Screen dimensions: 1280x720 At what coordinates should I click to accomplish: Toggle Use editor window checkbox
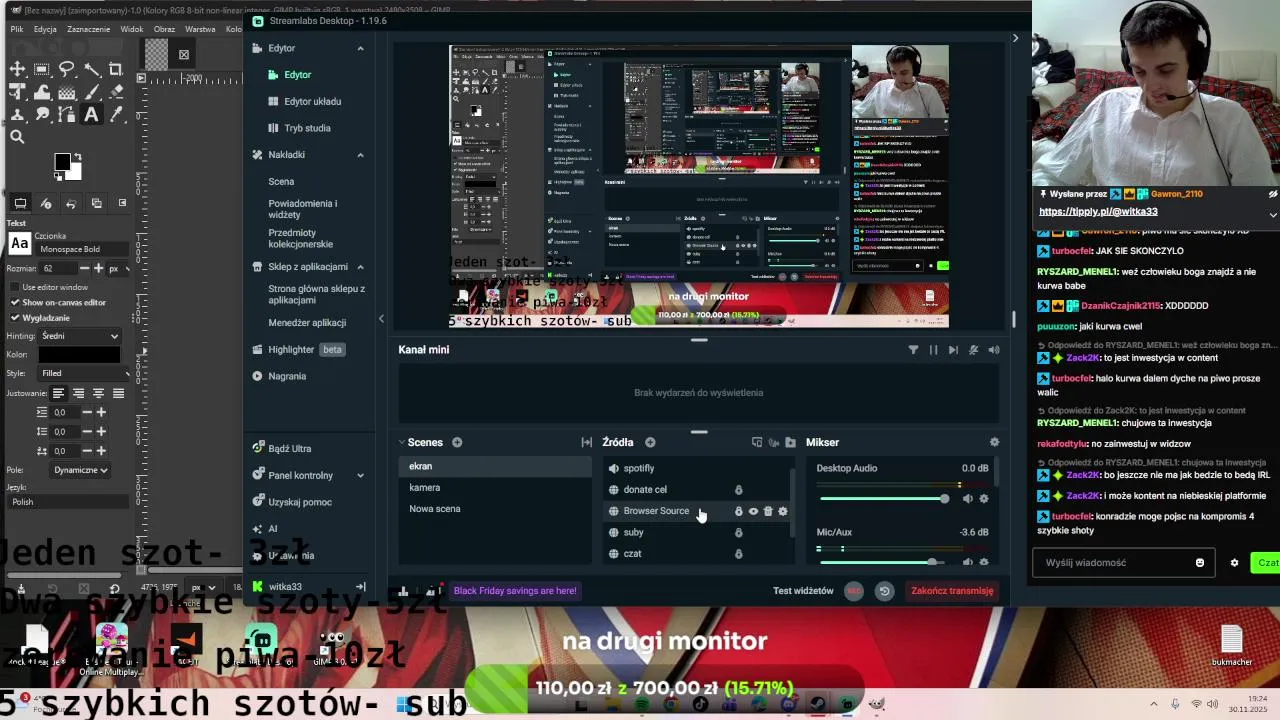15,287
